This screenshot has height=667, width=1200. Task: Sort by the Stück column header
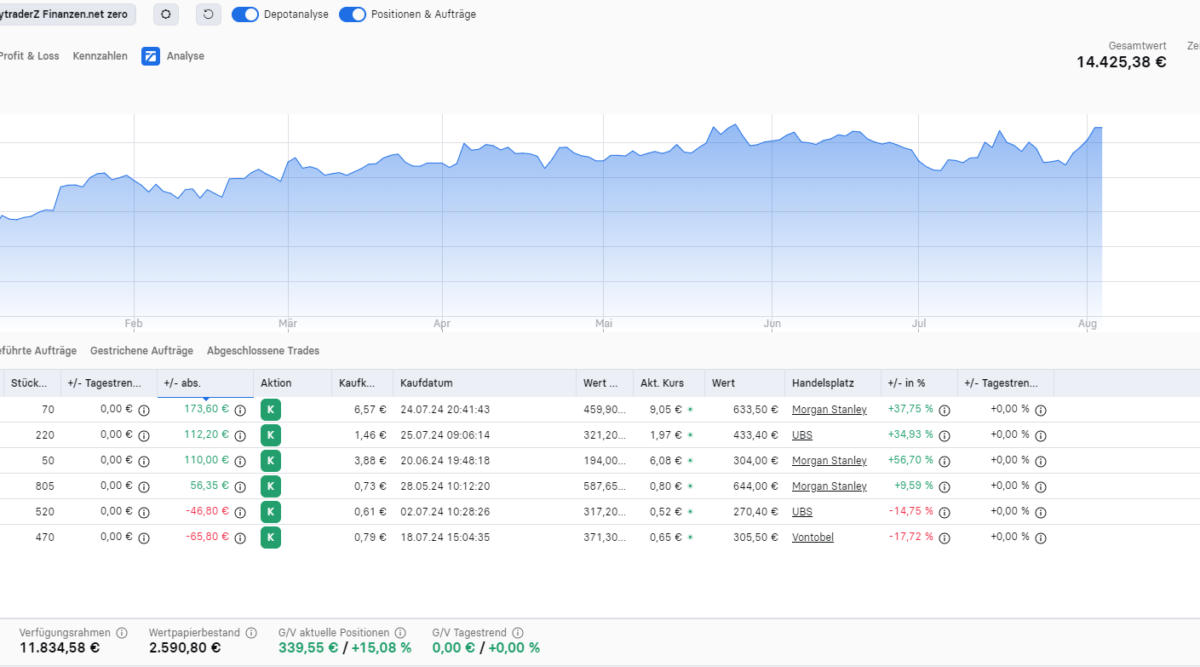click(32, 383)
